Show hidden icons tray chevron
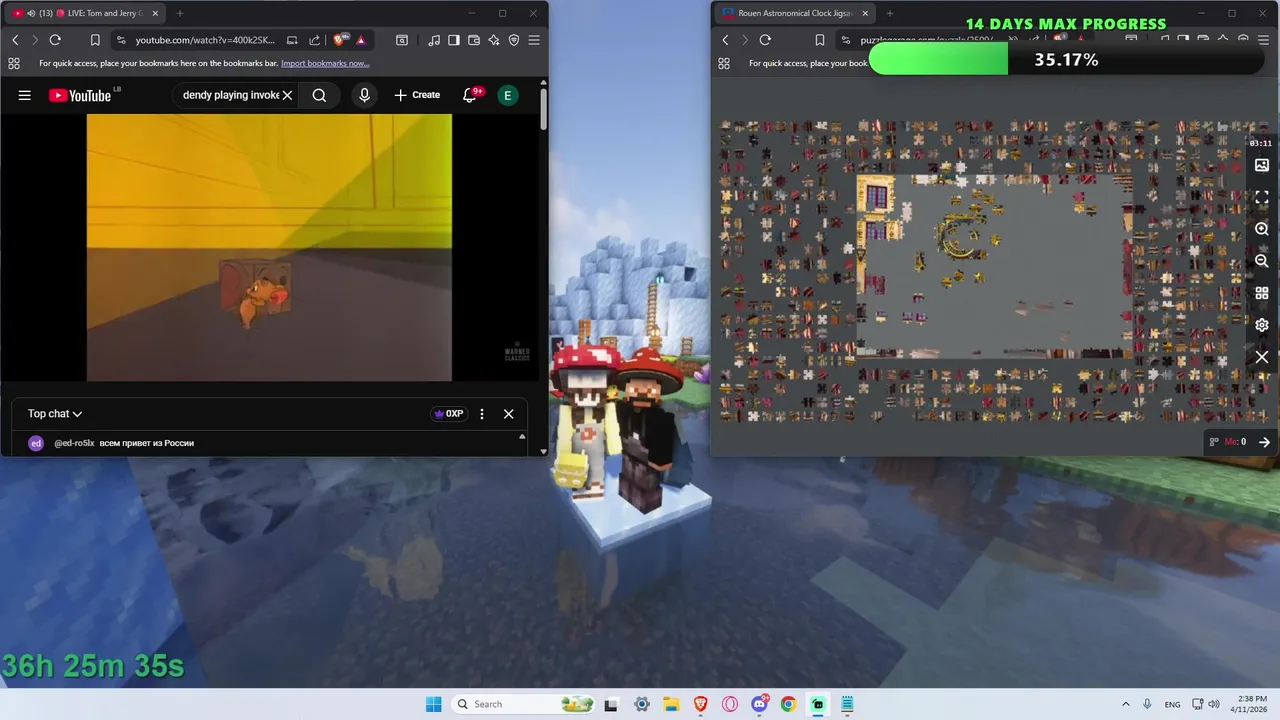Image resolution: width=1280 pixels, height=720 pixels. [x=1126, y=704]
